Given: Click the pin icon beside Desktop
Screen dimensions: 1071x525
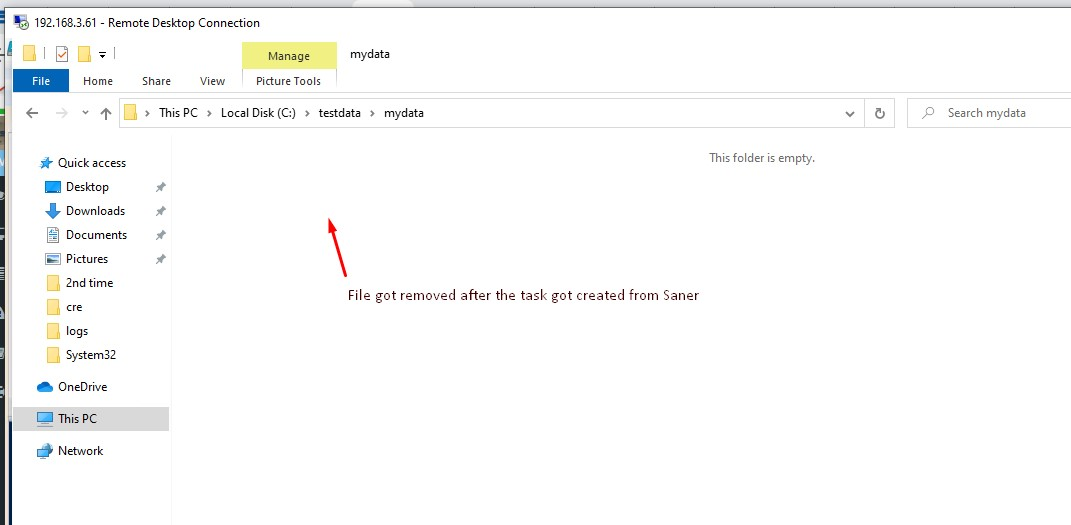Looking at the screenshot, I should 161,187.
